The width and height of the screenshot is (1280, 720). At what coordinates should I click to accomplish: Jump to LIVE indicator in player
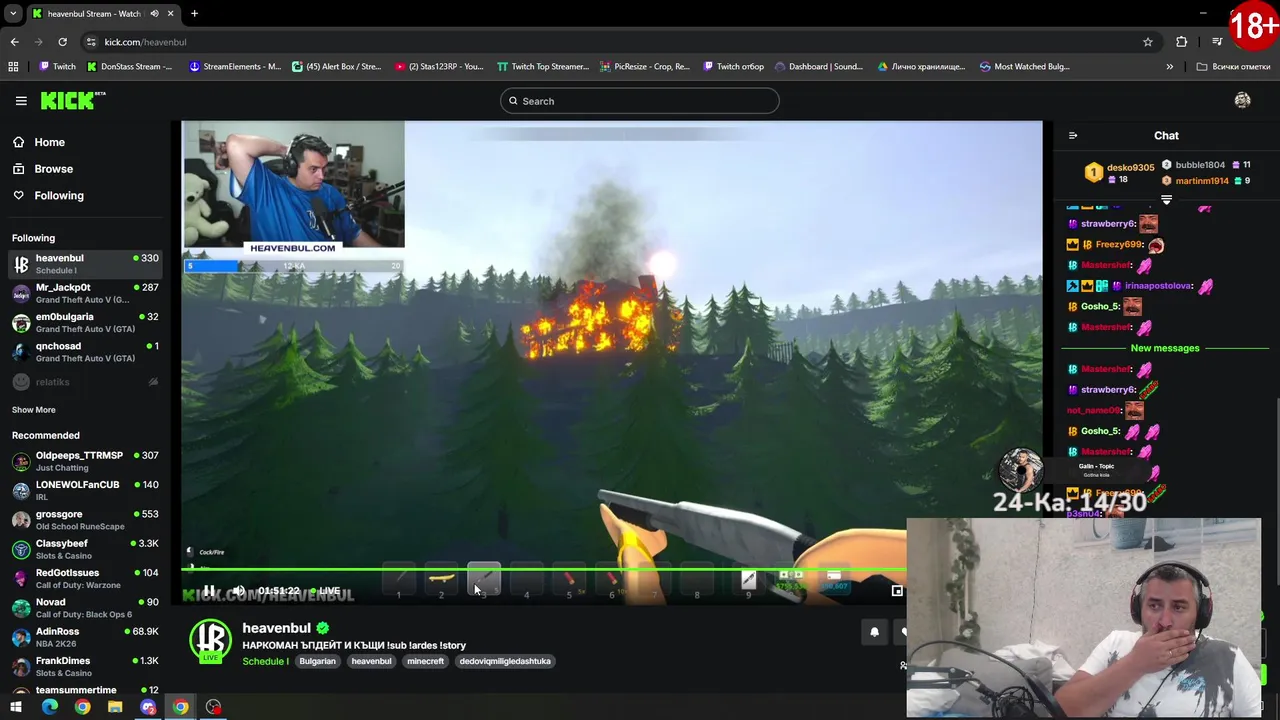pyautogui.click(x=325, y=591)
